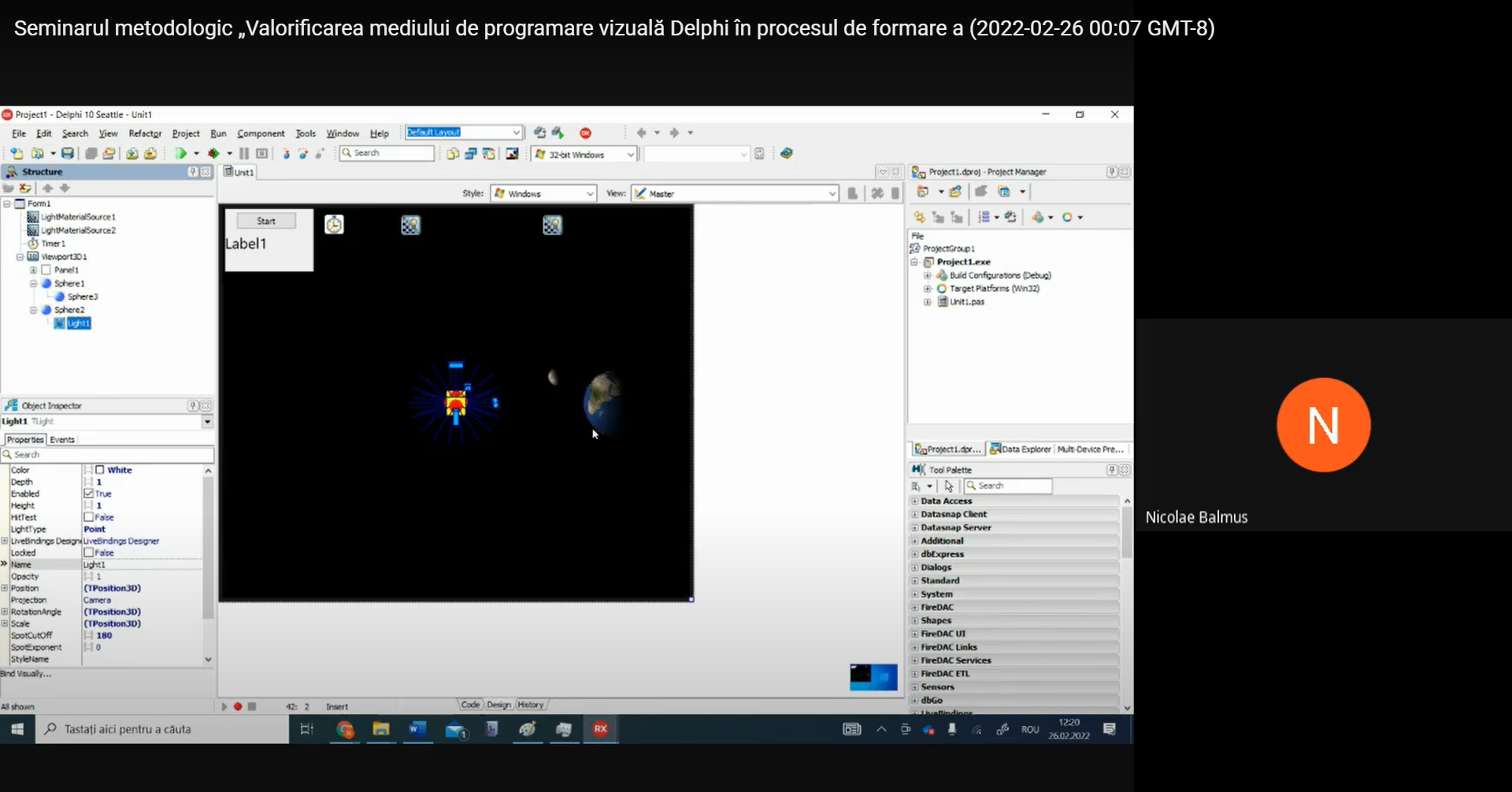Open File Explorer from the Windows taskbar

point(381,729)
